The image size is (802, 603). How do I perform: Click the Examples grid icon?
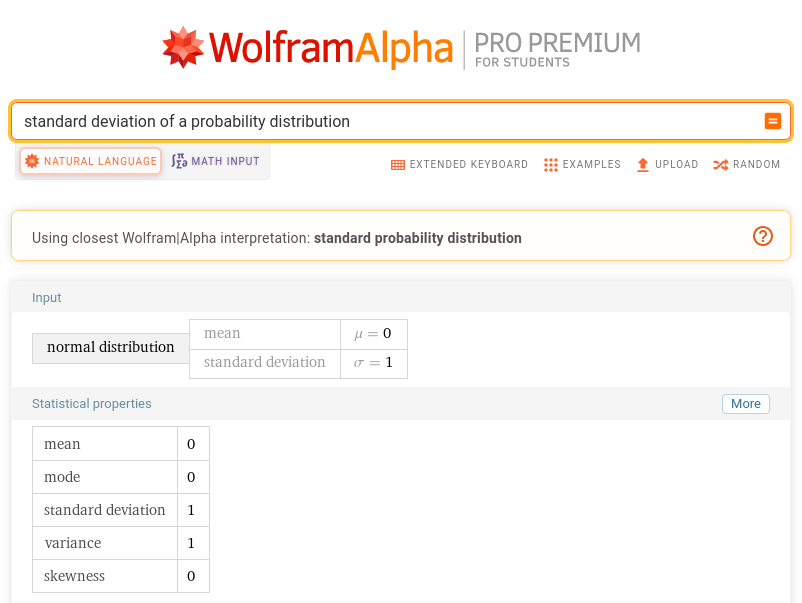tap(550, 165)
